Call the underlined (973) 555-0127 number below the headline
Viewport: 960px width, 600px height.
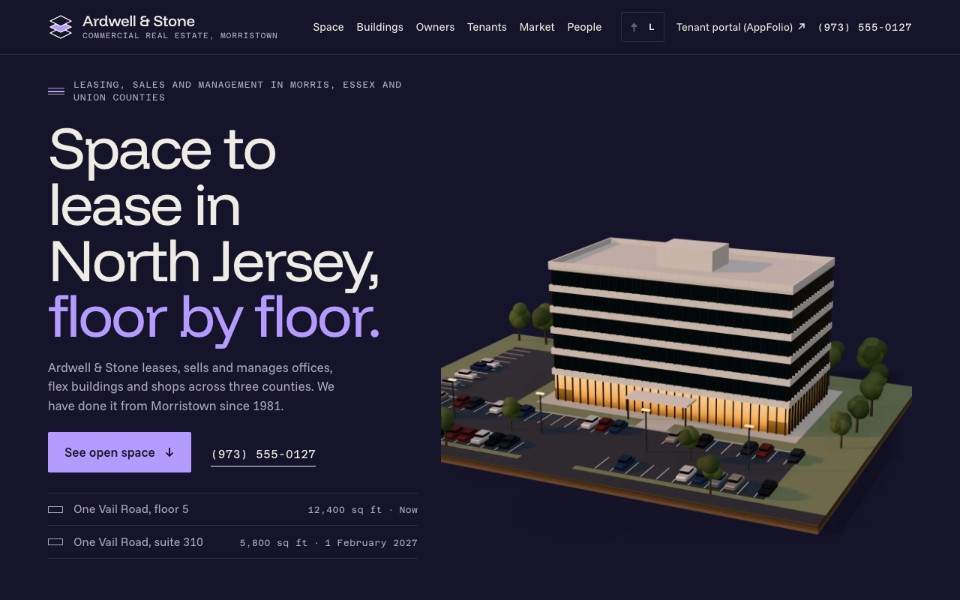tap(263, 454)
